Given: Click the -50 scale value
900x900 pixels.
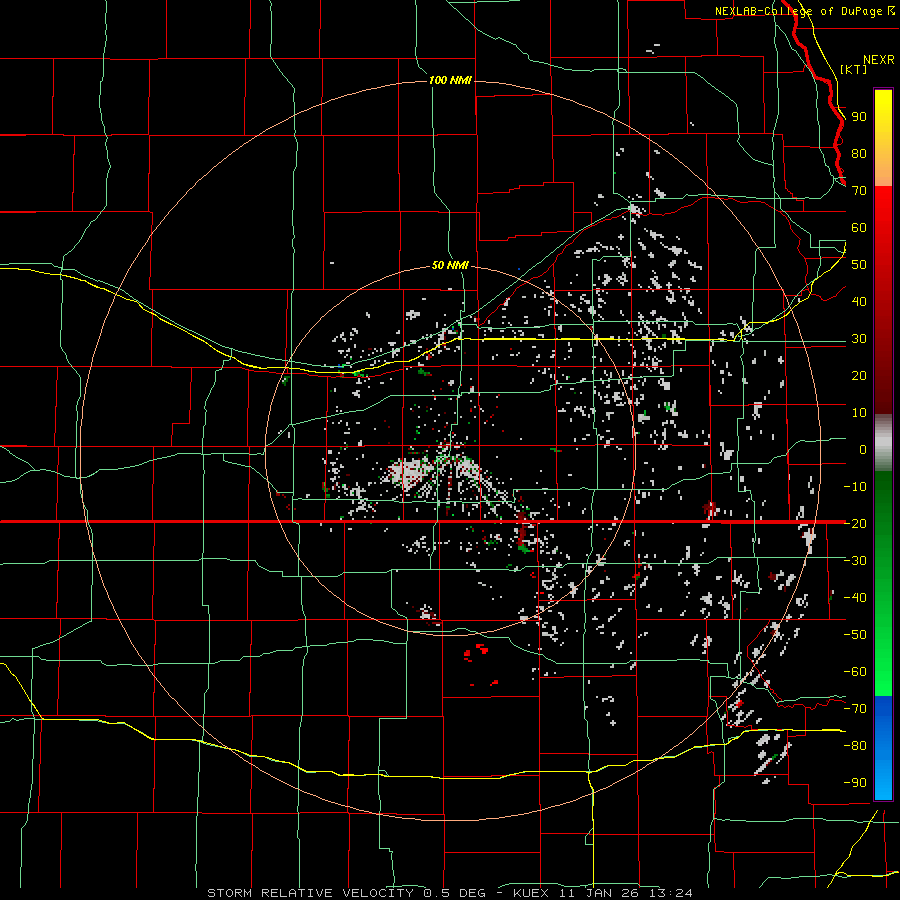Looking at the screenshot, I should click(855, 635).
